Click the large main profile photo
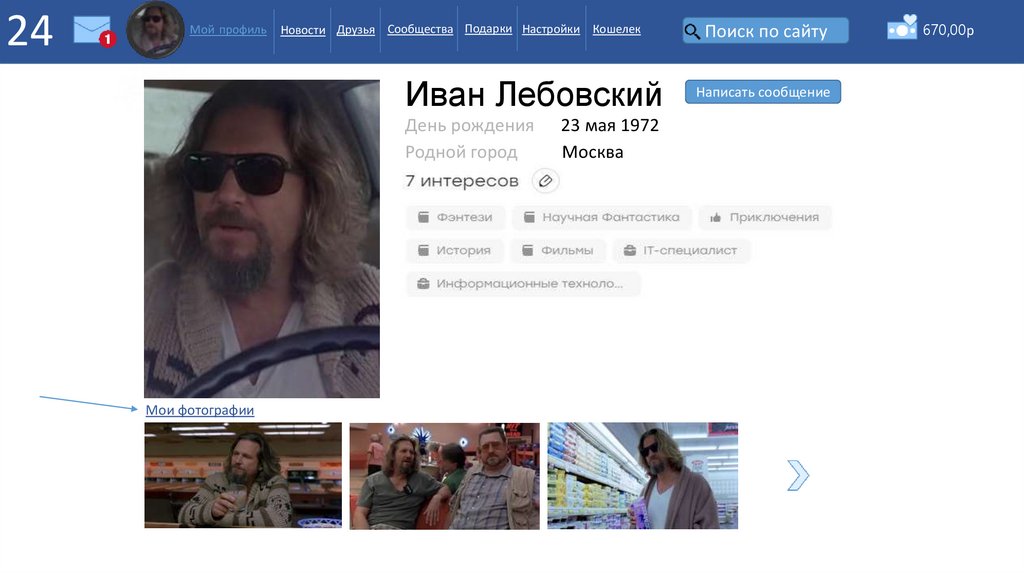 [262, 239]
